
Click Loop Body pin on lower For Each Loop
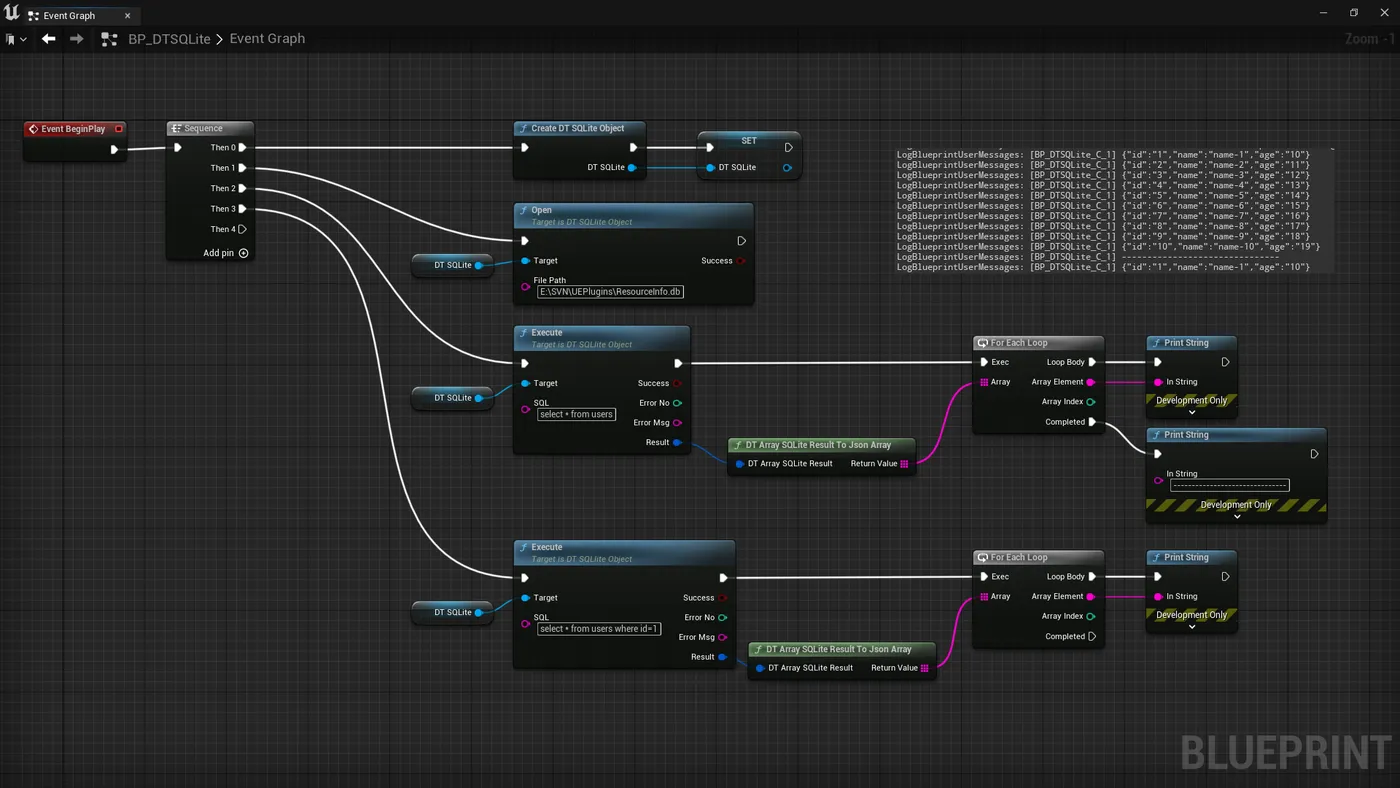[x=1092, y=577]
